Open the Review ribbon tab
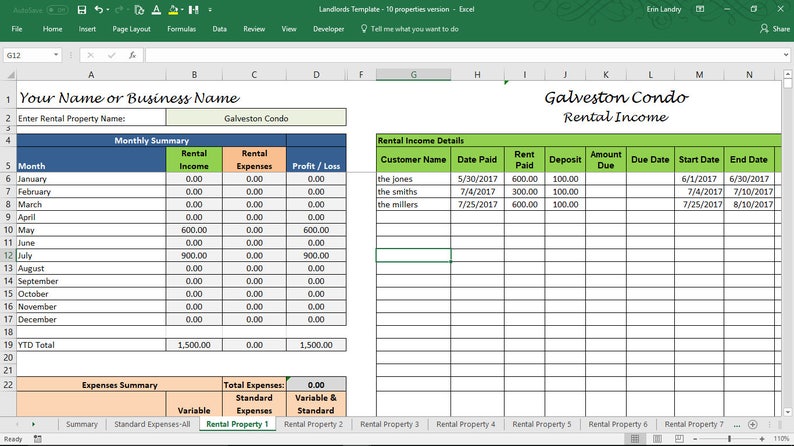The image size is (794, 446). click(x=254, y=29)
